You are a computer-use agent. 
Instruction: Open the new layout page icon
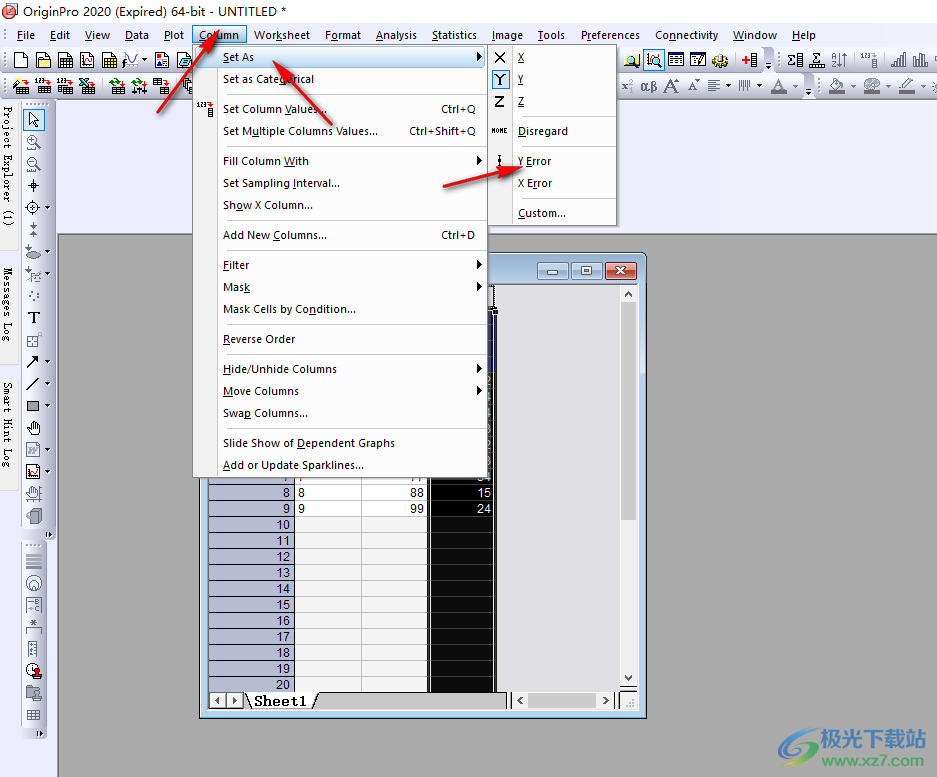click(162, 60)
